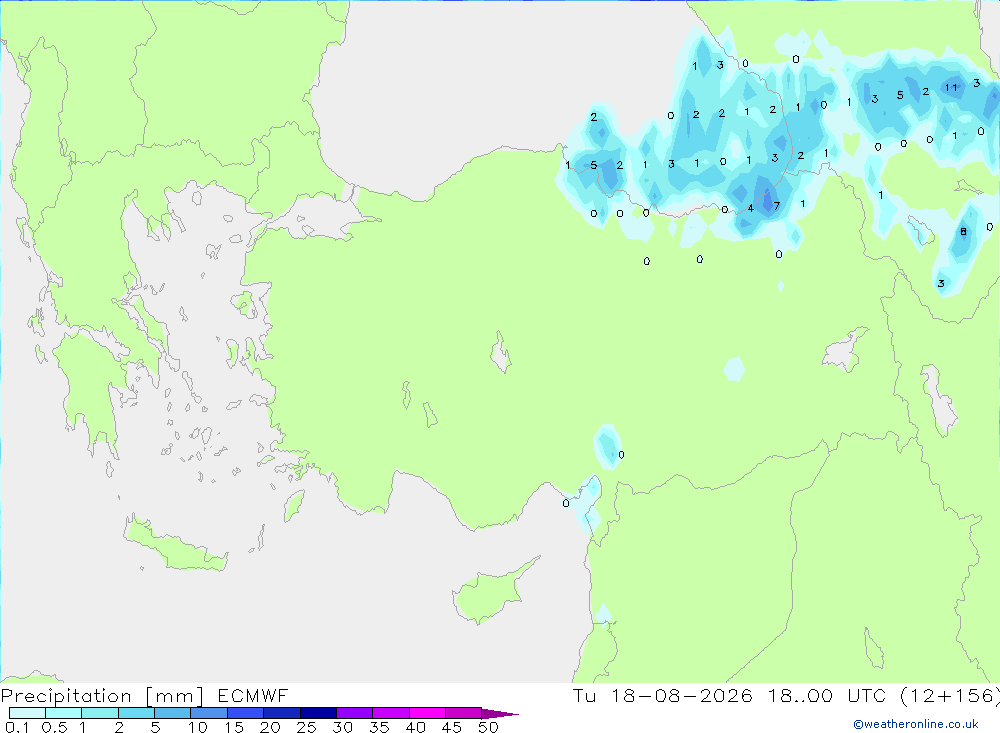Click the "18..00" time text

pyautogui.click(x=800, y=695)
